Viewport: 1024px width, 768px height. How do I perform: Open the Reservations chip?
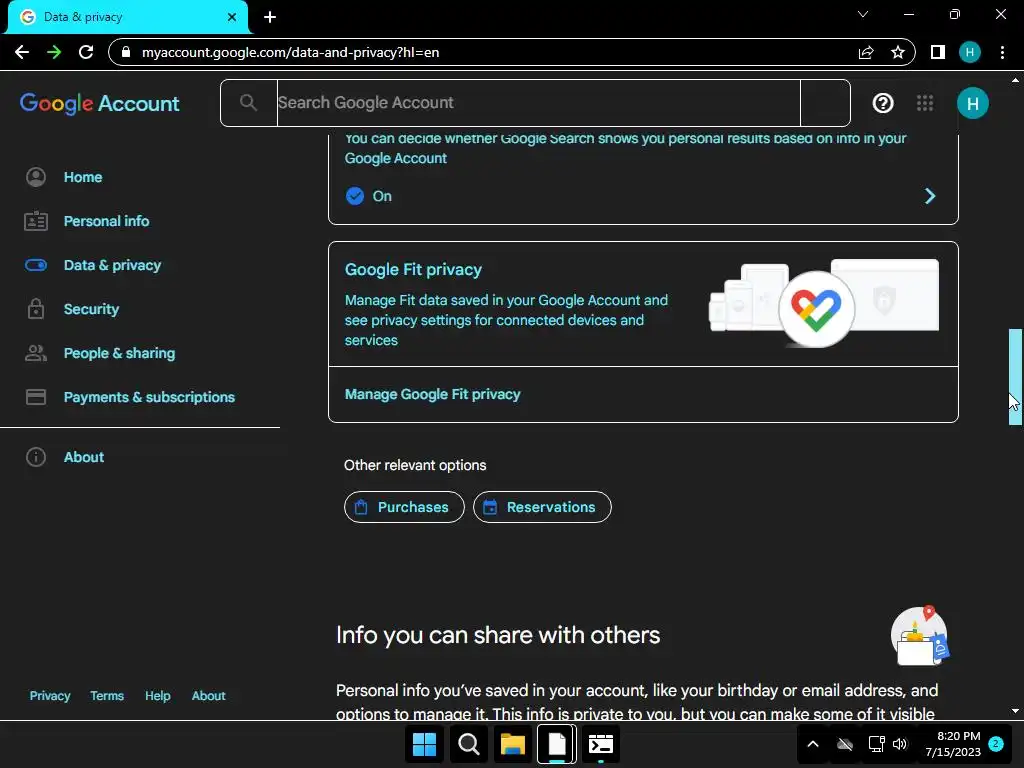coord(542,507)
